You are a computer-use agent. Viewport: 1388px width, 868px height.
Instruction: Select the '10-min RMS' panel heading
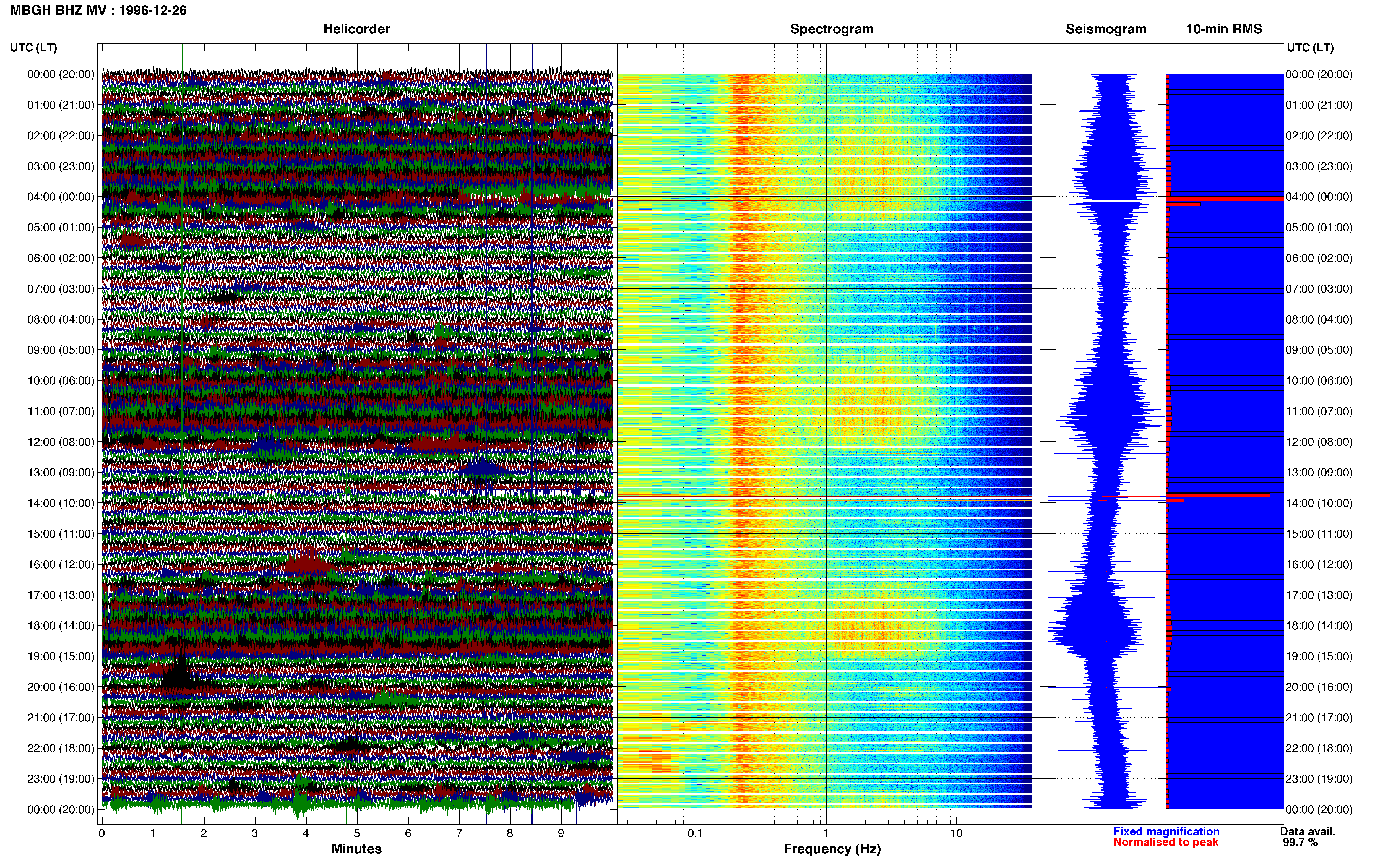[1224, 29]
